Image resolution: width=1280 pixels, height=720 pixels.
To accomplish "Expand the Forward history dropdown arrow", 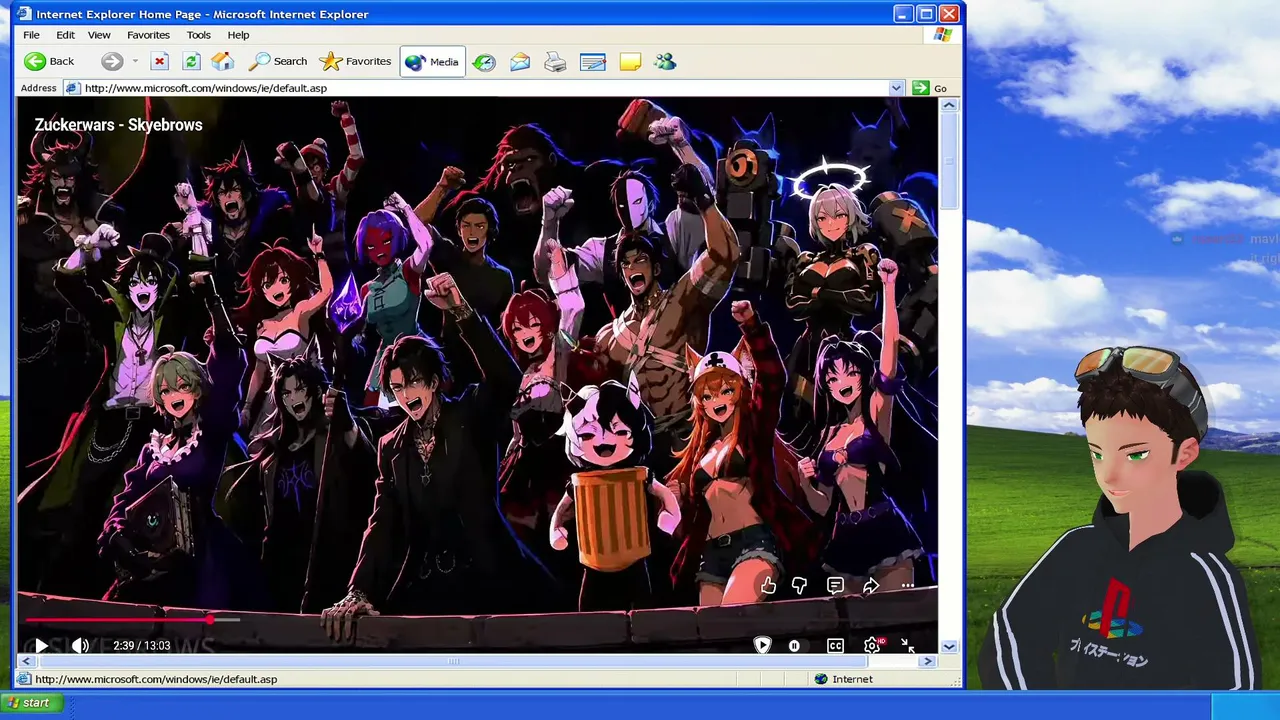I will click(x=135, y=62).
